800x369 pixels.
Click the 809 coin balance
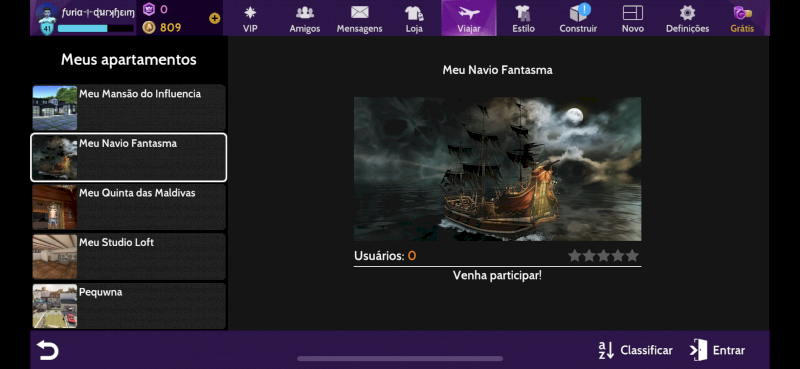[170, 28]
